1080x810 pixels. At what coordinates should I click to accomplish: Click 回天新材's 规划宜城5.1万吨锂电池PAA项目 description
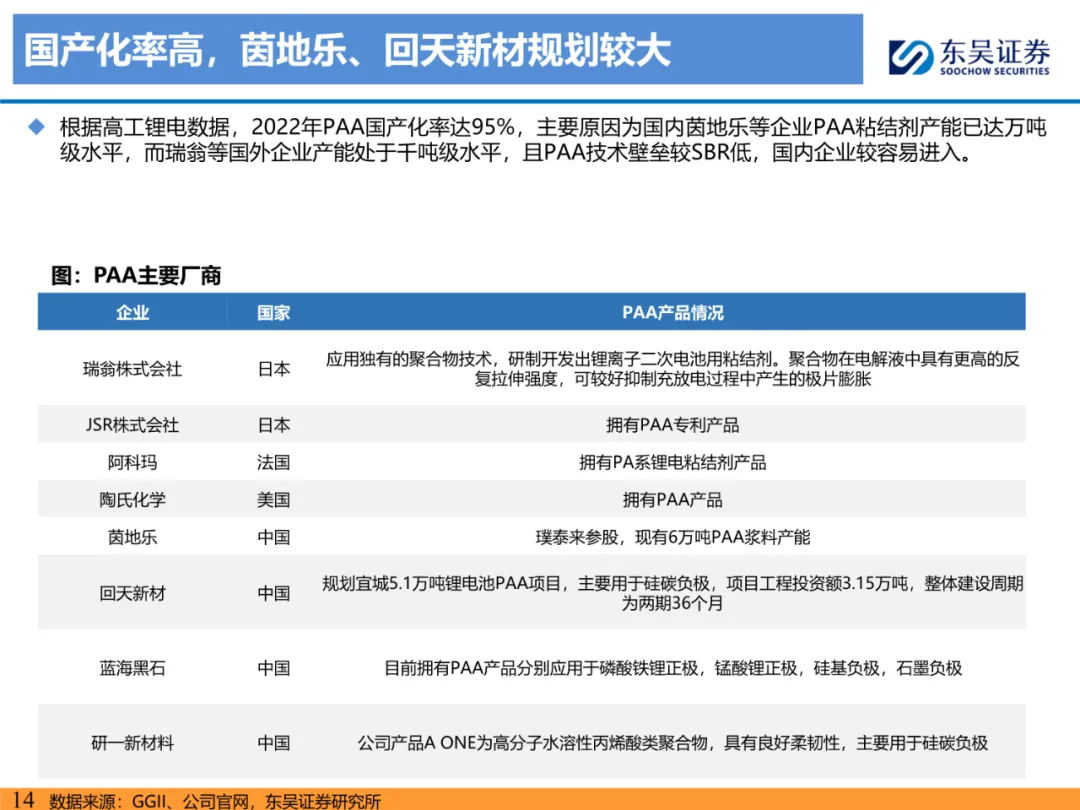tap(673, 593)
